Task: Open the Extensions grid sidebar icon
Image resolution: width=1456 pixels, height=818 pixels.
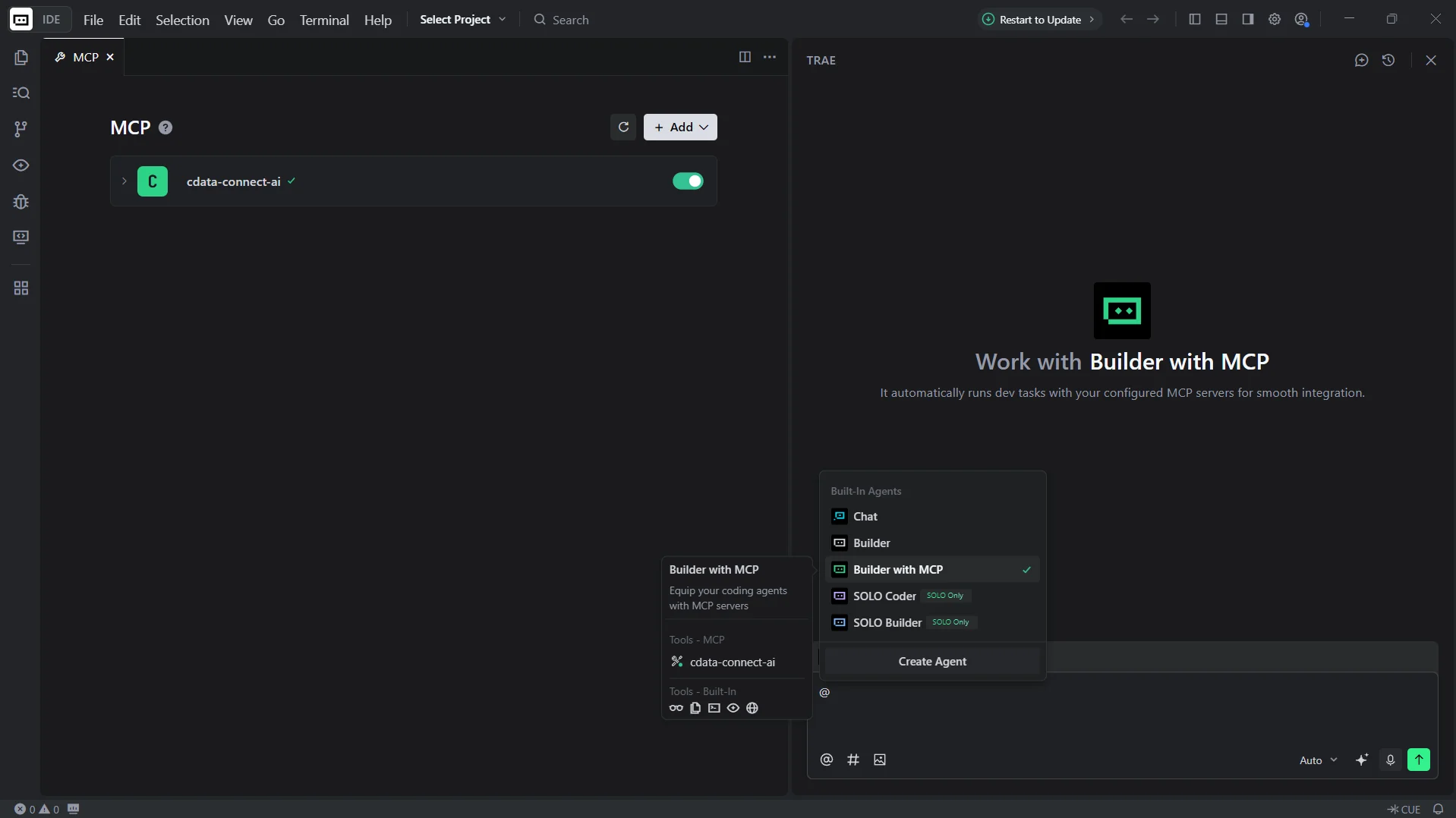Action: (20, 288)
